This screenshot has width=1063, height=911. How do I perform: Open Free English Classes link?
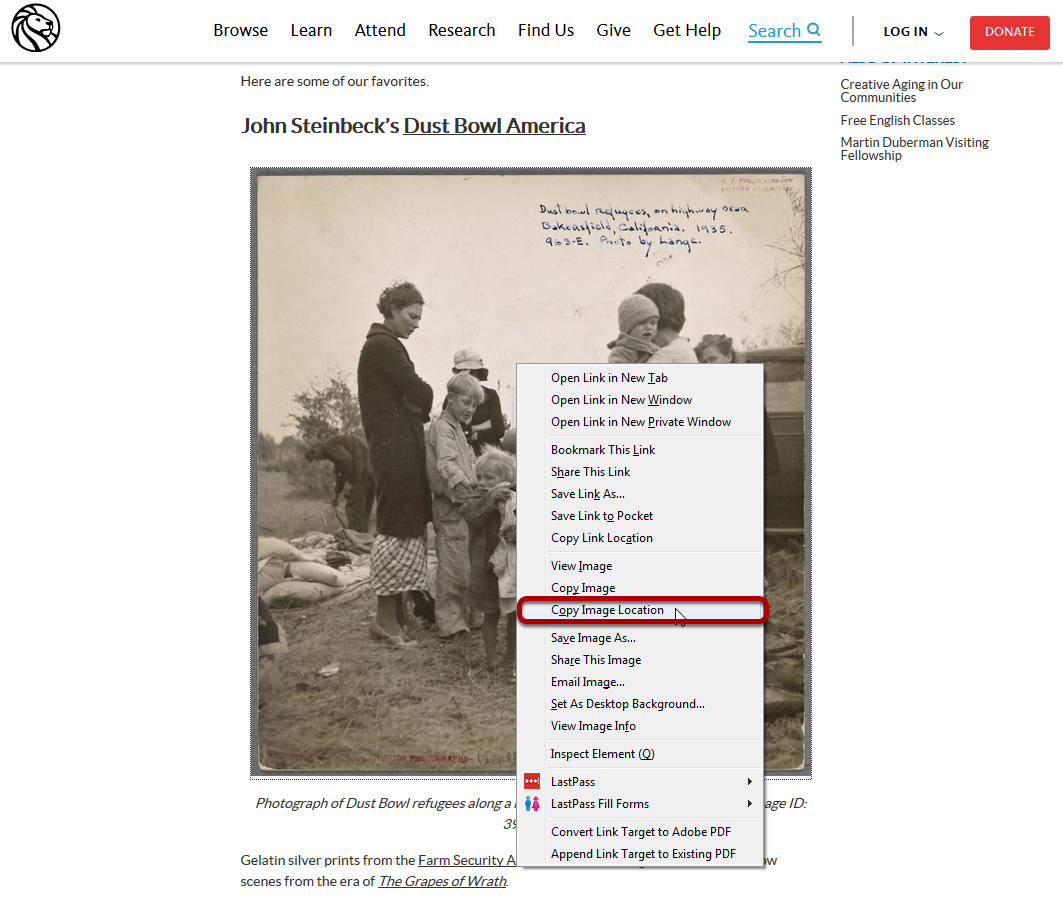898,120
